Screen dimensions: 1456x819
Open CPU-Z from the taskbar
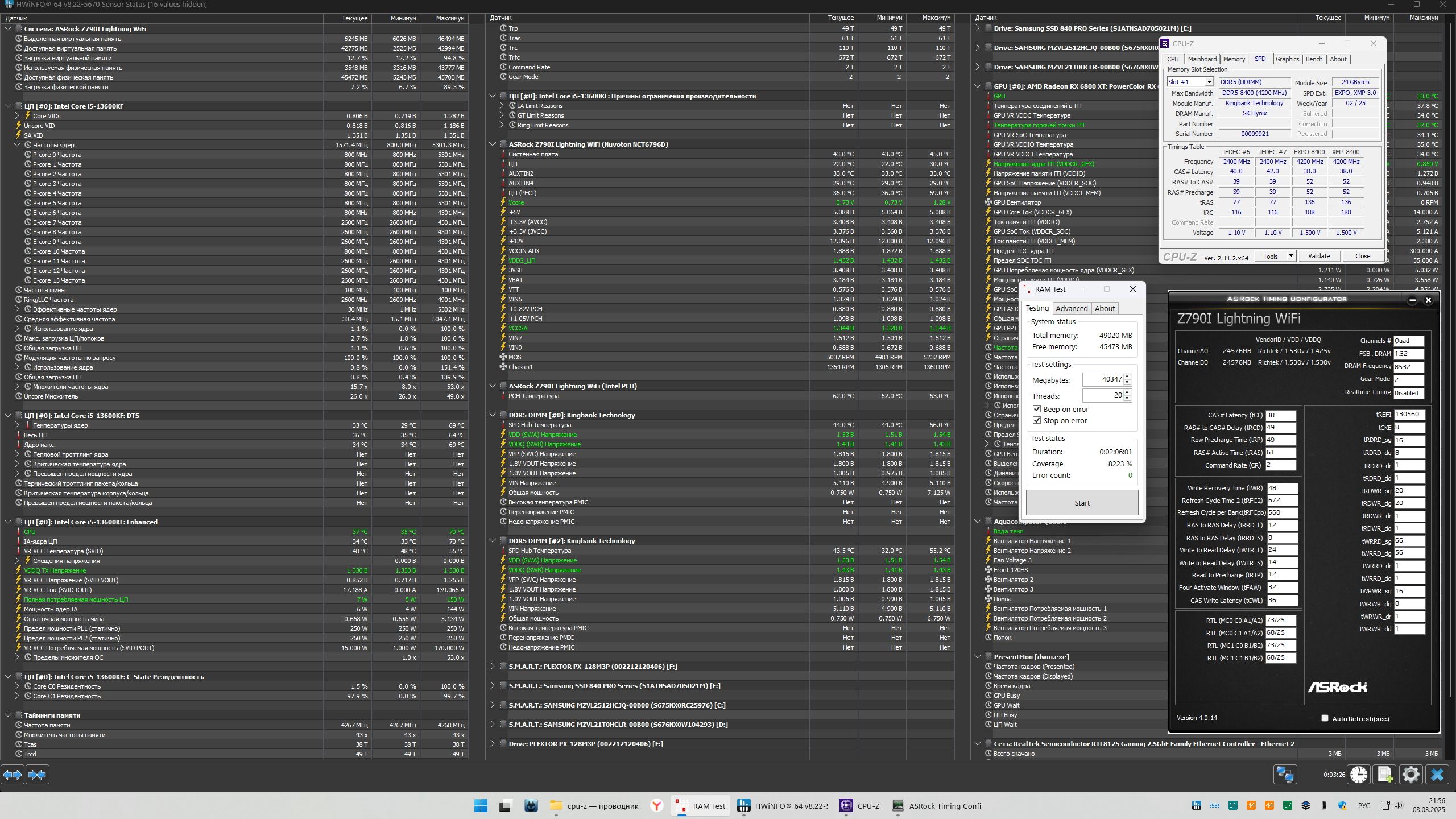[860, 806]
